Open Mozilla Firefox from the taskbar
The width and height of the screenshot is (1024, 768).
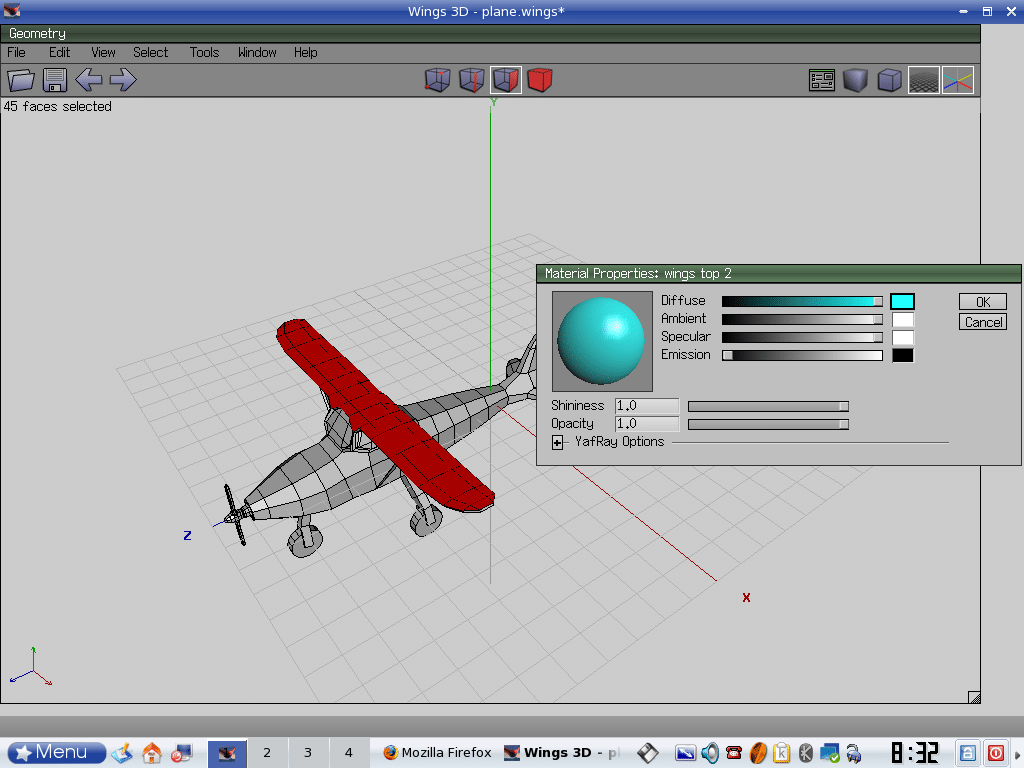(437, 752)
